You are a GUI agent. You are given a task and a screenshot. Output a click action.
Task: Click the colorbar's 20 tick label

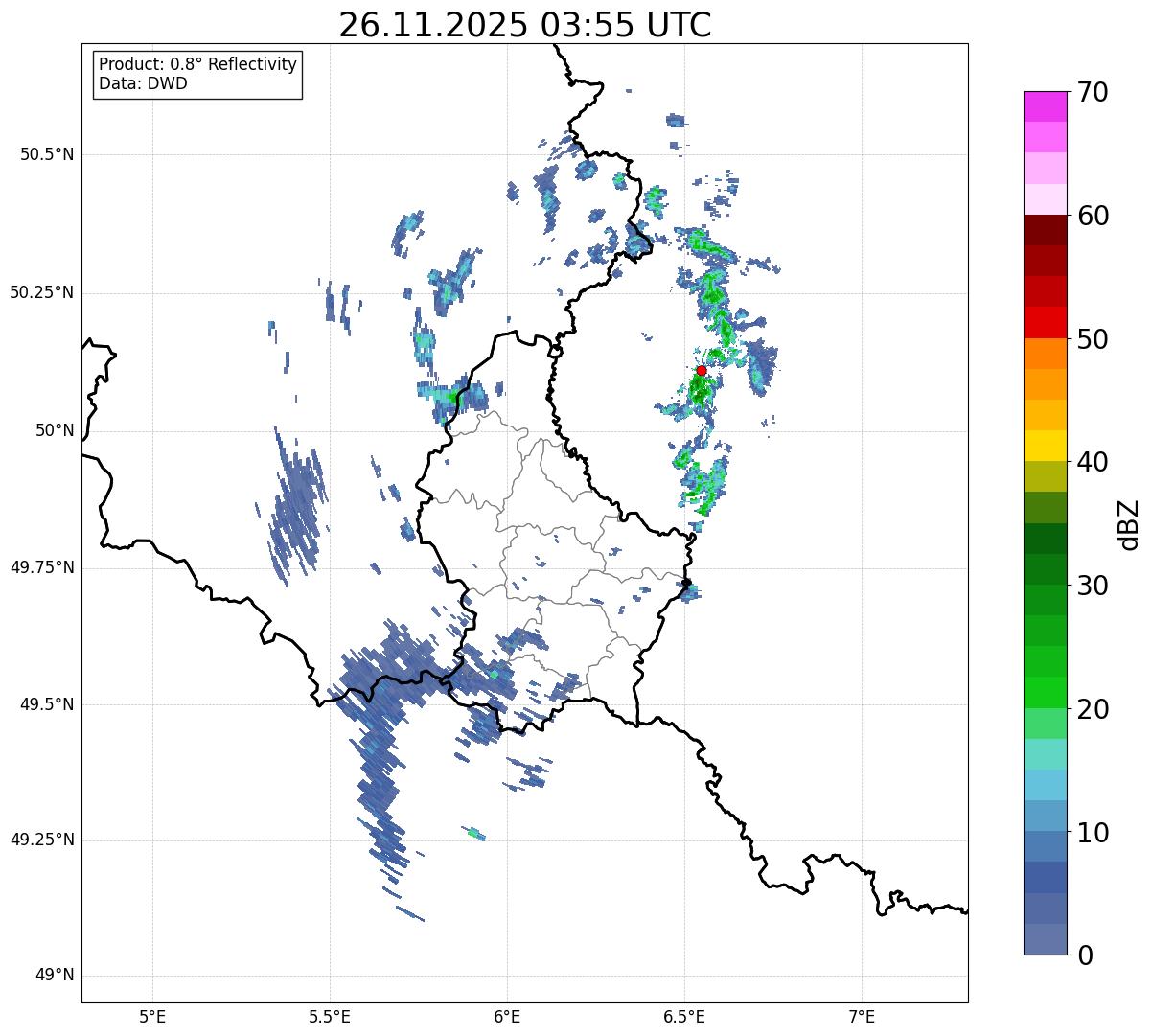pos(1093,709)
